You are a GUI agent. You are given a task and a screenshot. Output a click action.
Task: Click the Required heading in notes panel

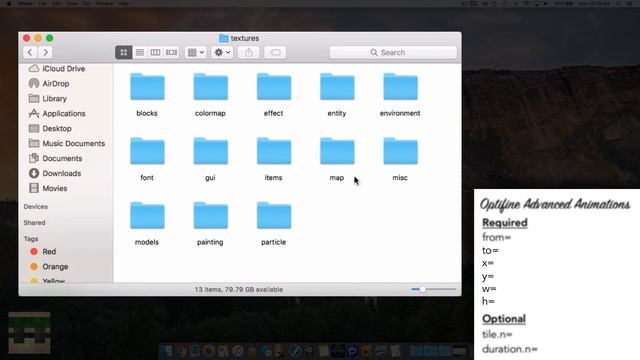point(504,223)
